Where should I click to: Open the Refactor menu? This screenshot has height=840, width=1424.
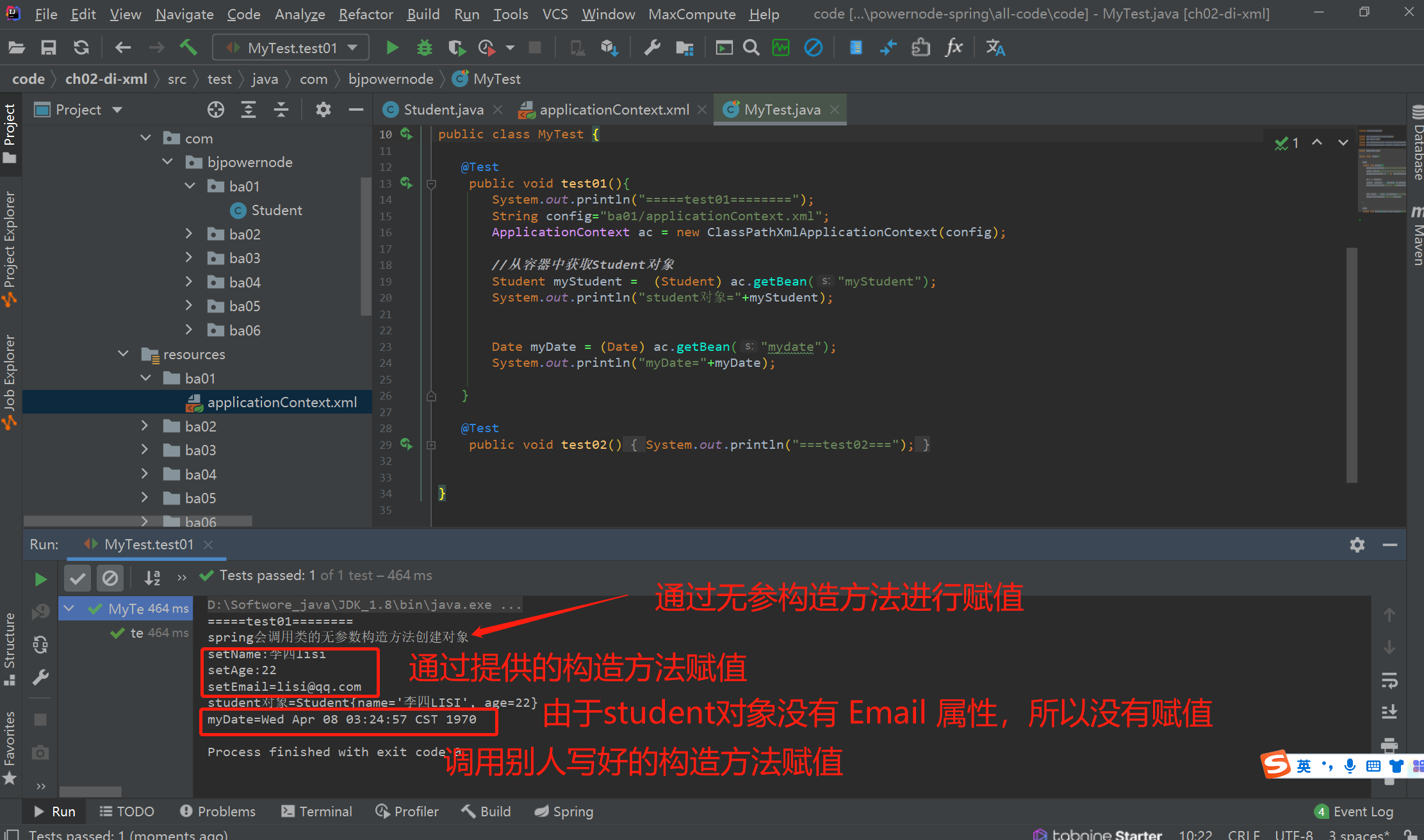pos(365,14)
